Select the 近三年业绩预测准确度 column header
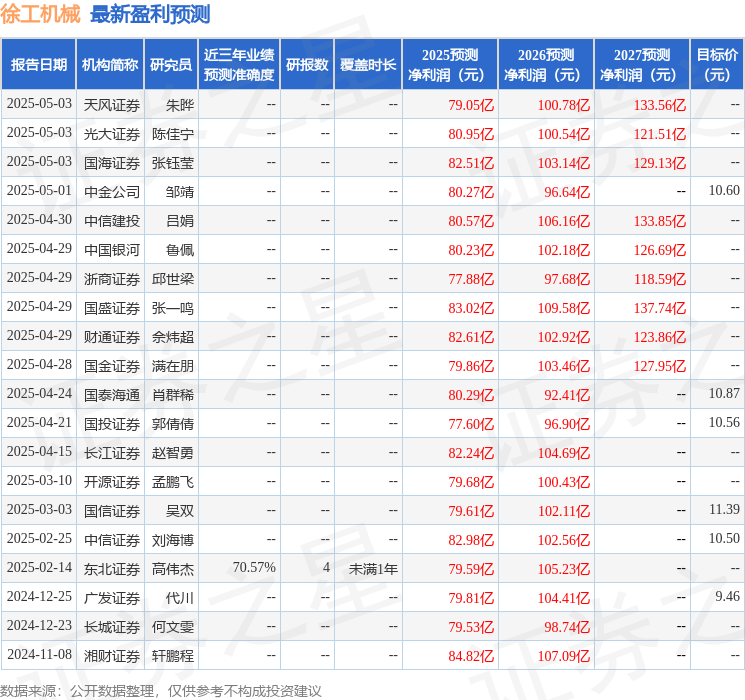This screenshot has width=745, height=700. [239, 65]
